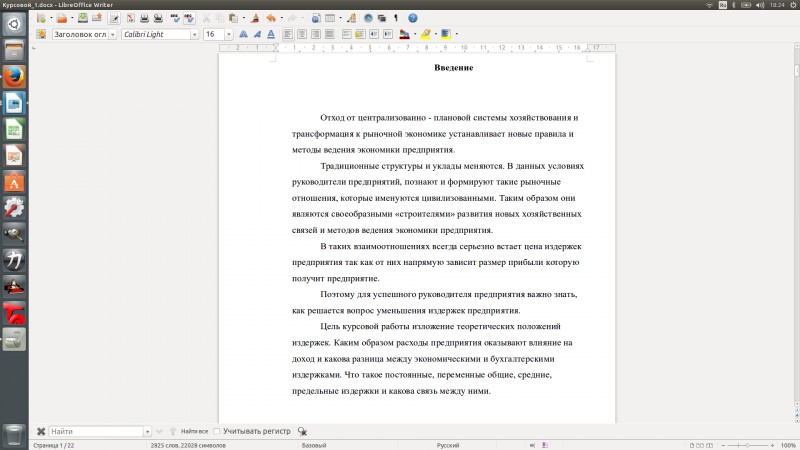Open Paste options dropdown arrow
800x450 pixels.
coord(244,18)
